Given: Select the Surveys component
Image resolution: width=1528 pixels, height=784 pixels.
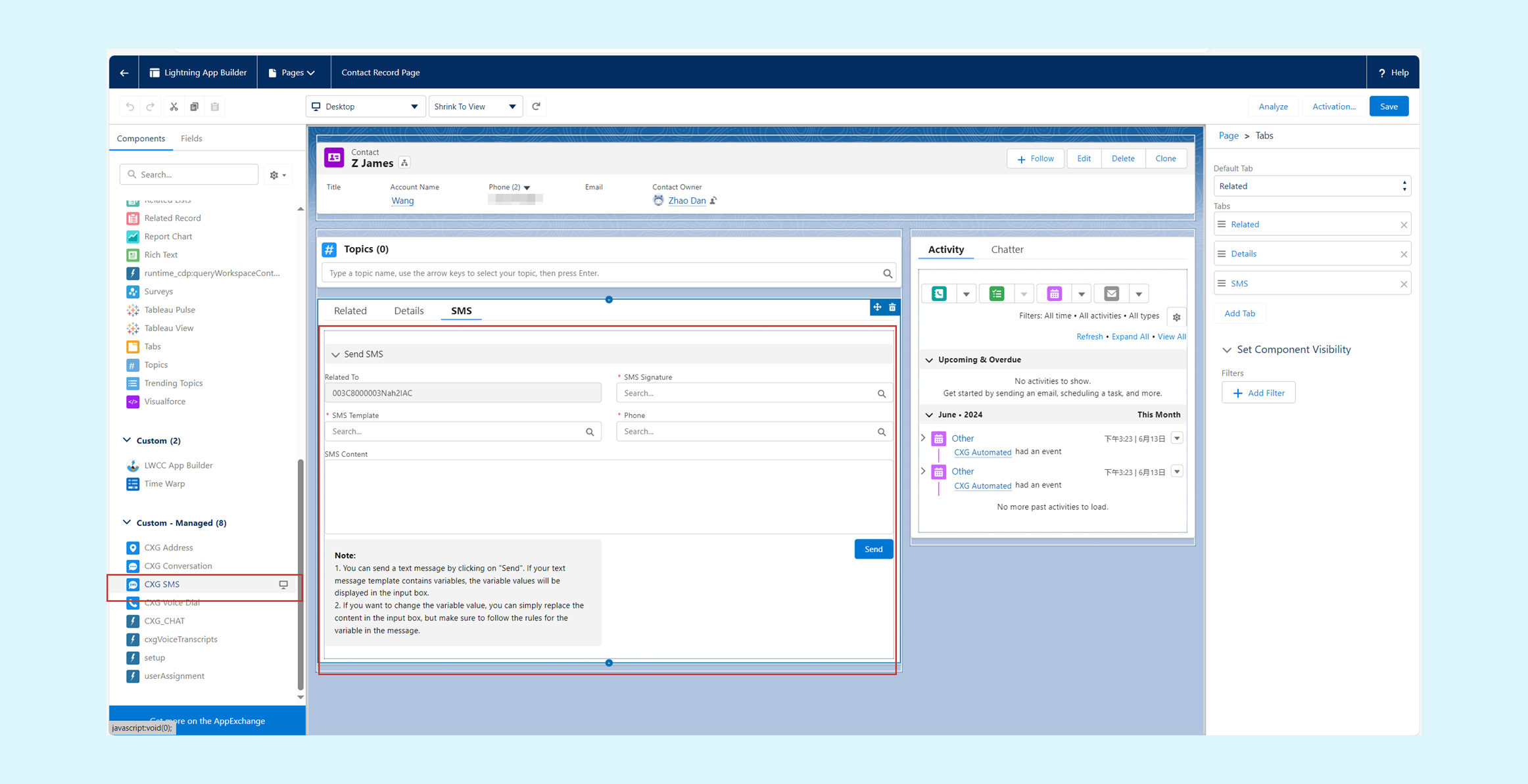Looking at the screenshot, I should point(158,291).
